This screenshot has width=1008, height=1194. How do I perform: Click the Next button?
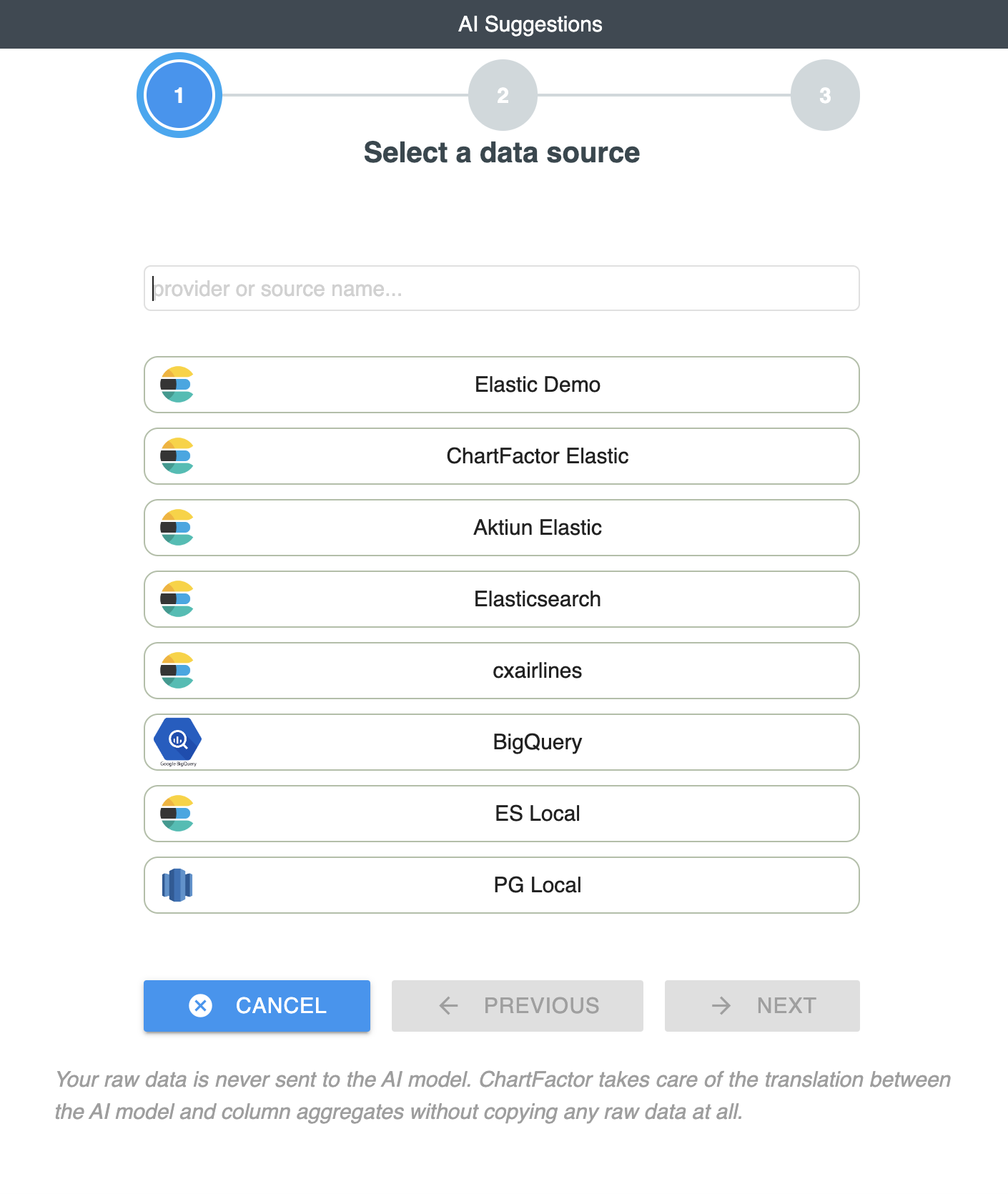(x=762, y=1006)
